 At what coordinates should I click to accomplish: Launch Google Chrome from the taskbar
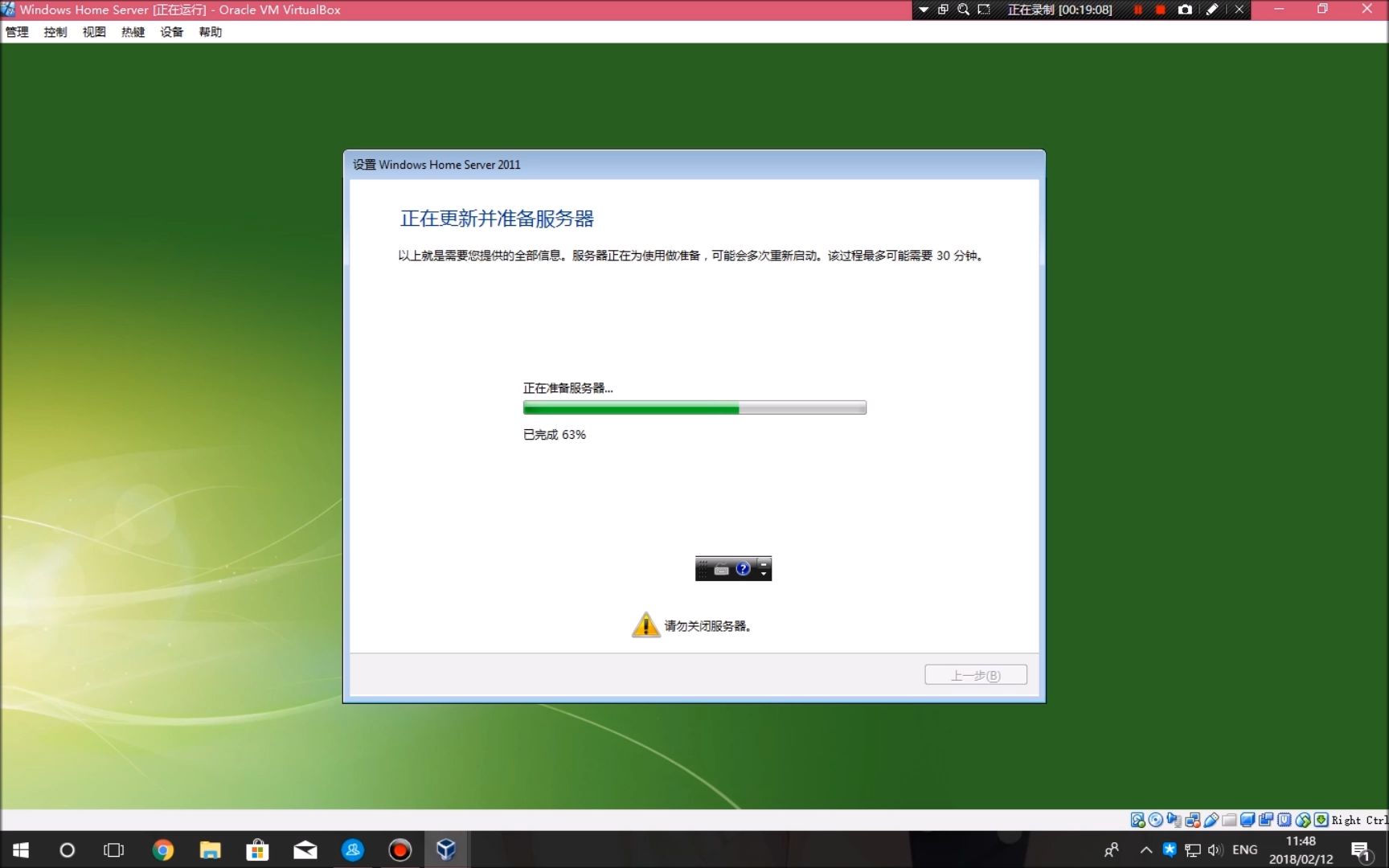click(163, 850)
